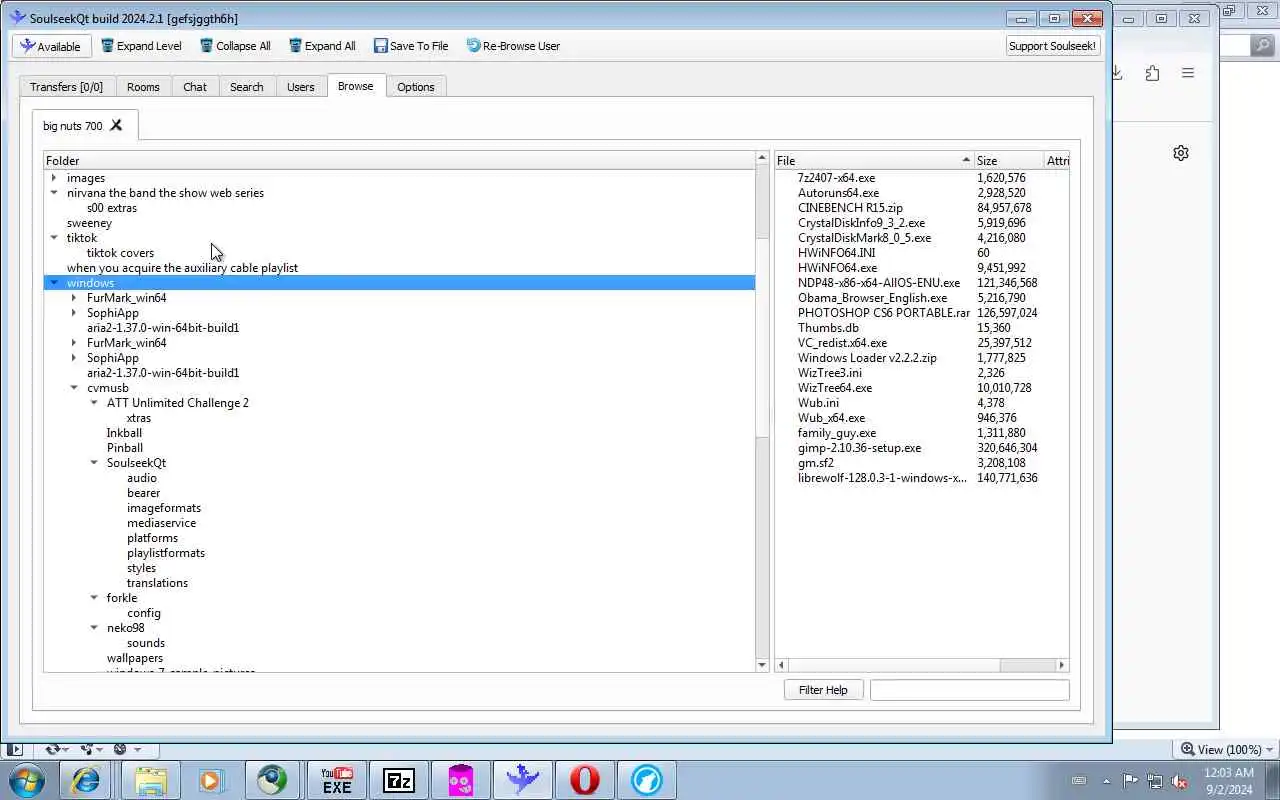Open Windows Explorer from the taskbar
Viewport: 1280px width, 800px height.
tap(150, 780)
